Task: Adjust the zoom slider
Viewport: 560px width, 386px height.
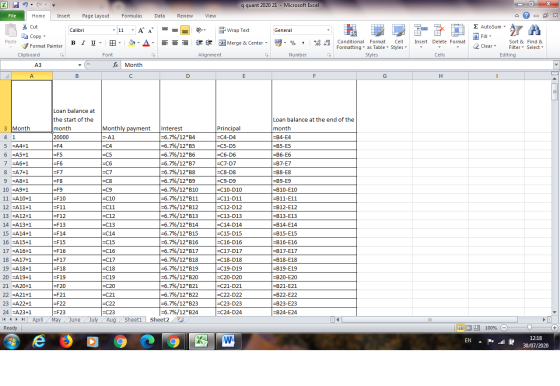Action: [529, 327]
